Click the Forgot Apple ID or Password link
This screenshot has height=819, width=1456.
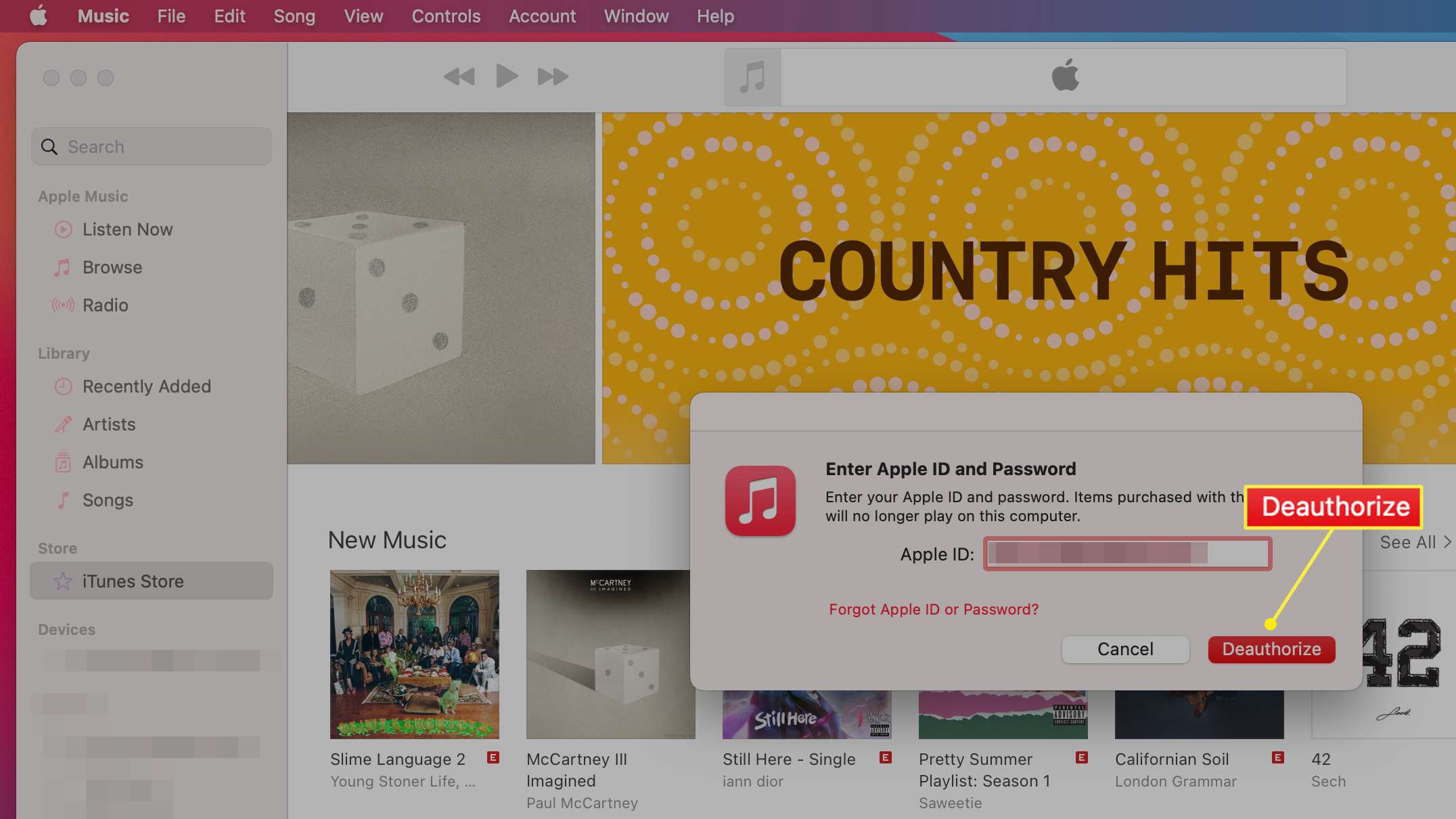(x=934, y=609)
